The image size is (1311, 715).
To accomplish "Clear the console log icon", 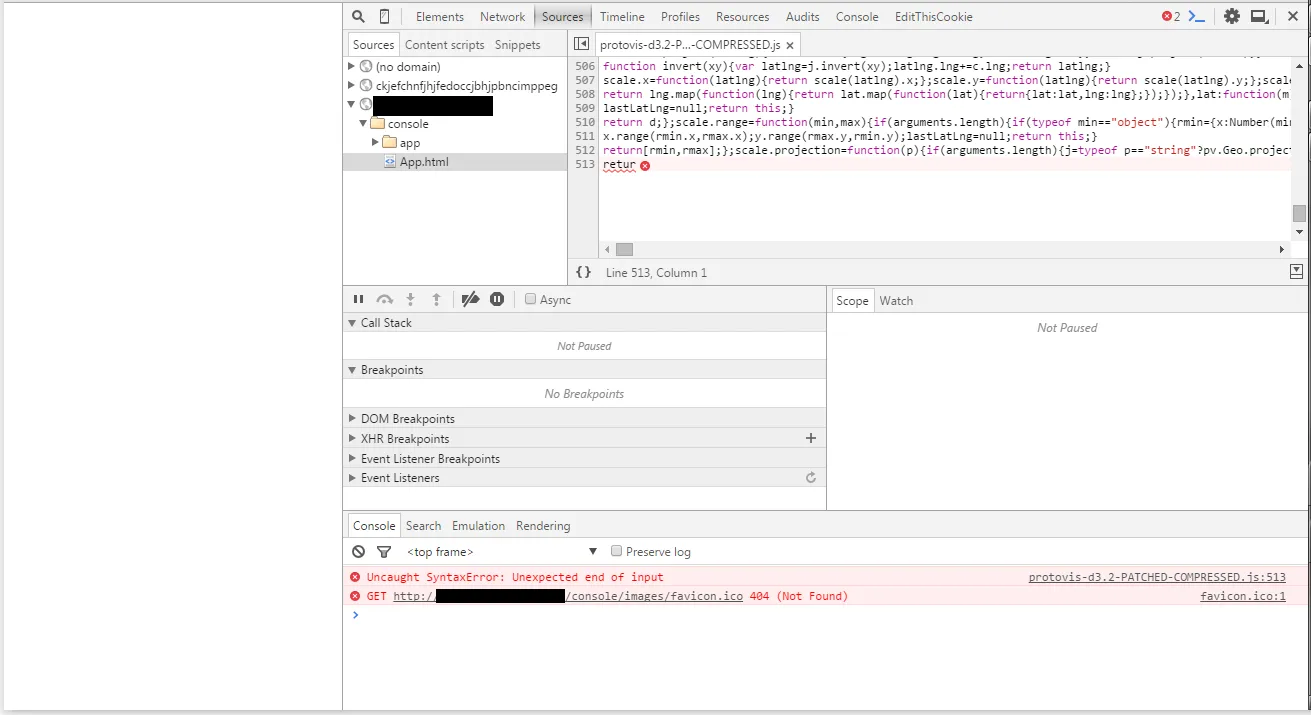I will pyautogui.click(x=358, y=551).
